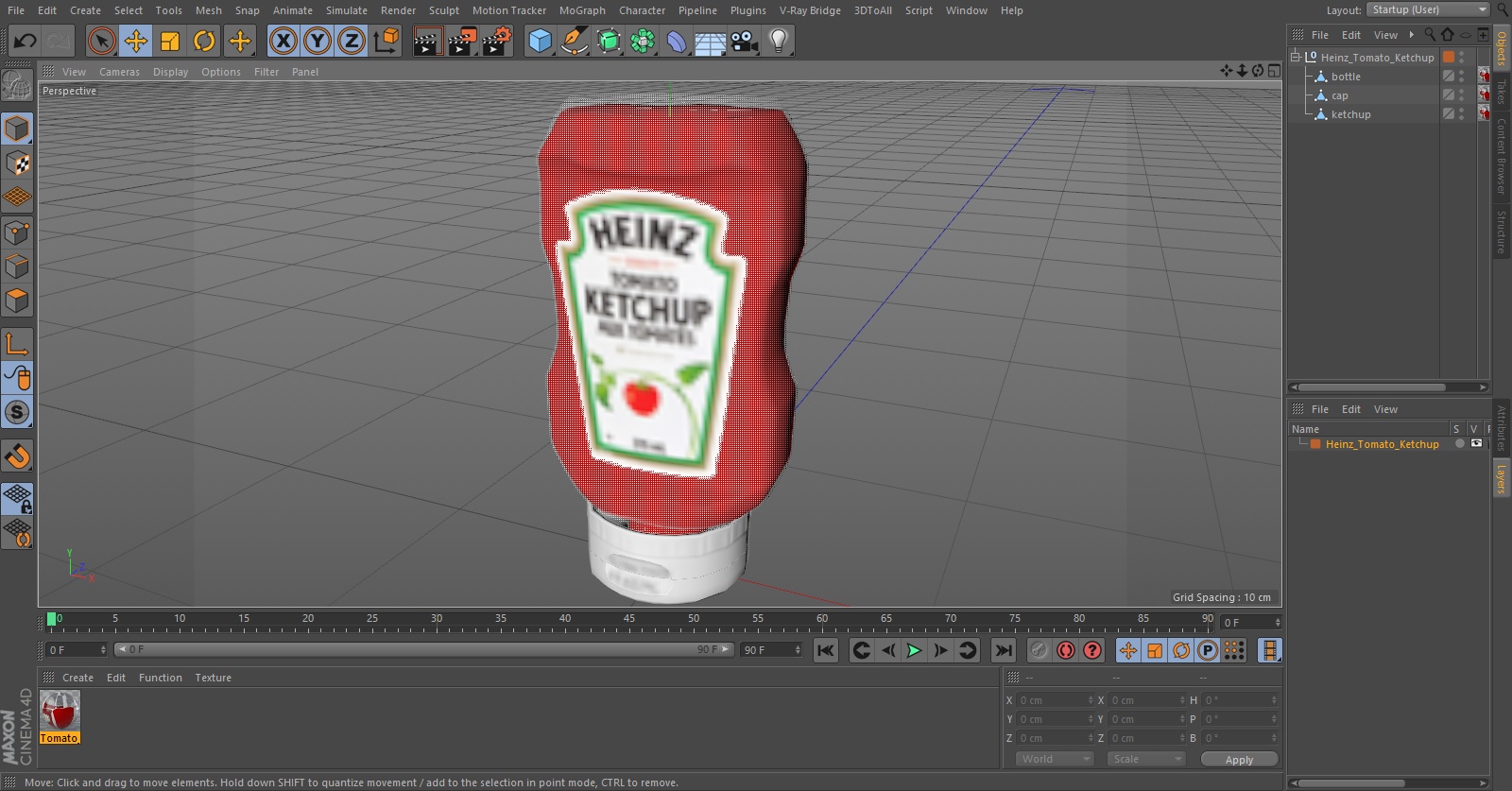Open the World coordinate dropdown
The image size is (1512, 791).
coord(1055,759)
